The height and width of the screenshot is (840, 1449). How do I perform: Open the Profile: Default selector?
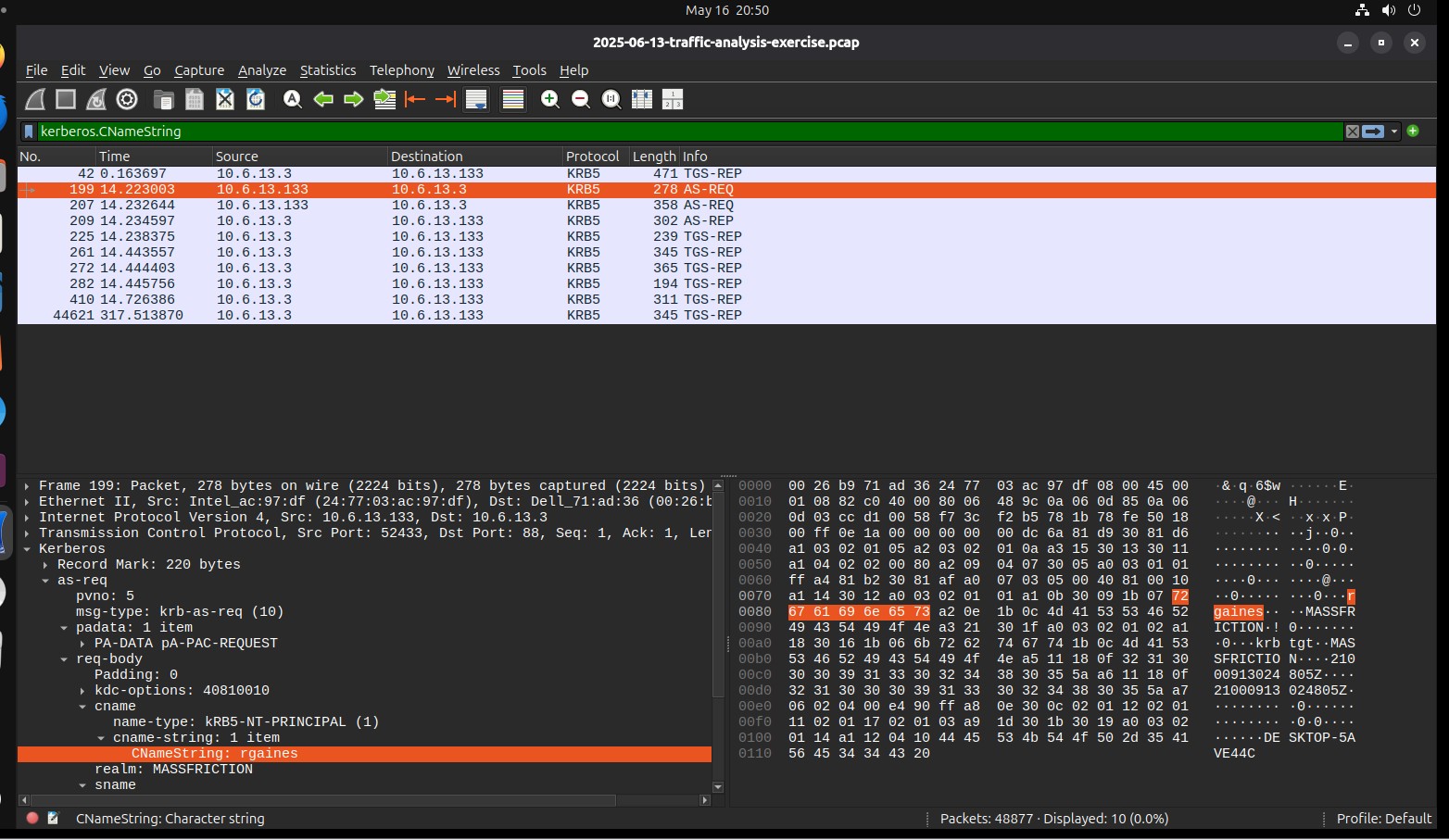point(1384,819)
